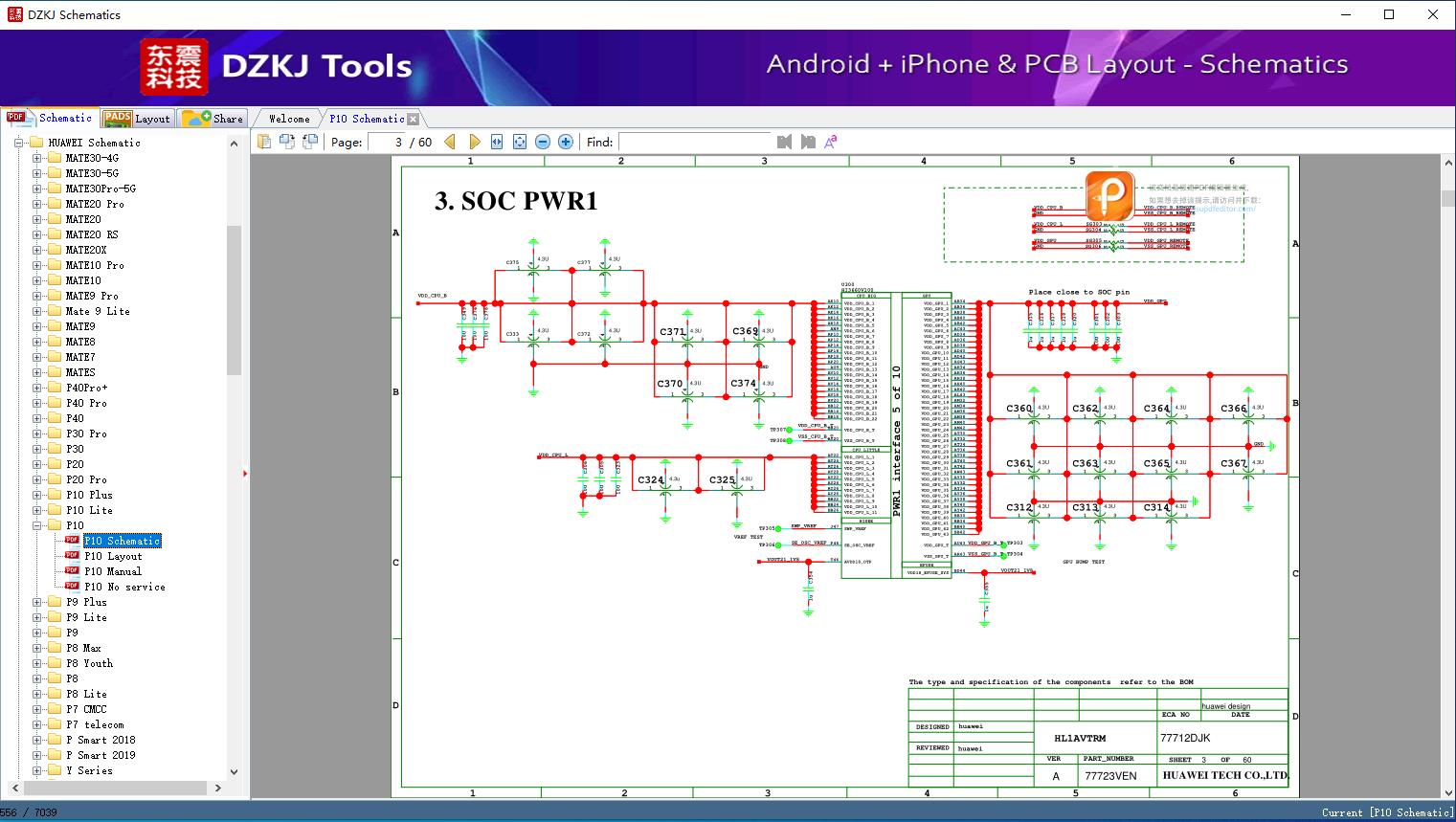Collapse the P10 folder
Viewport: 1456px width, 822px height.
point(37,525)
